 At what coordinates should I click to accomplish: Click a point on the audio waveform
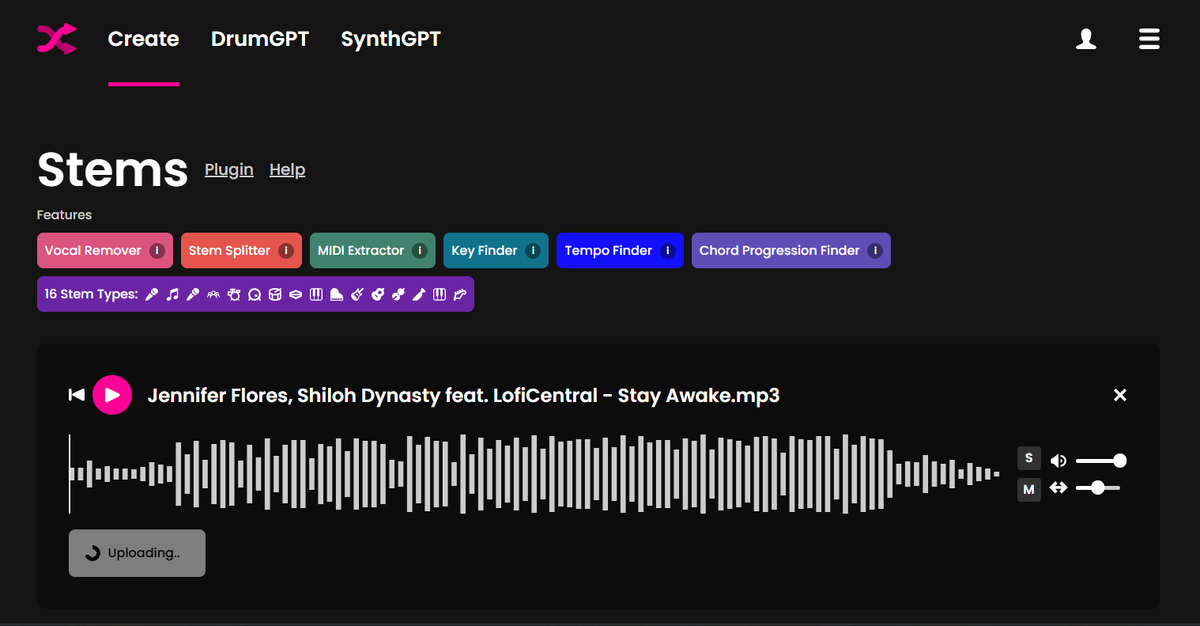(x=534, y=473)
